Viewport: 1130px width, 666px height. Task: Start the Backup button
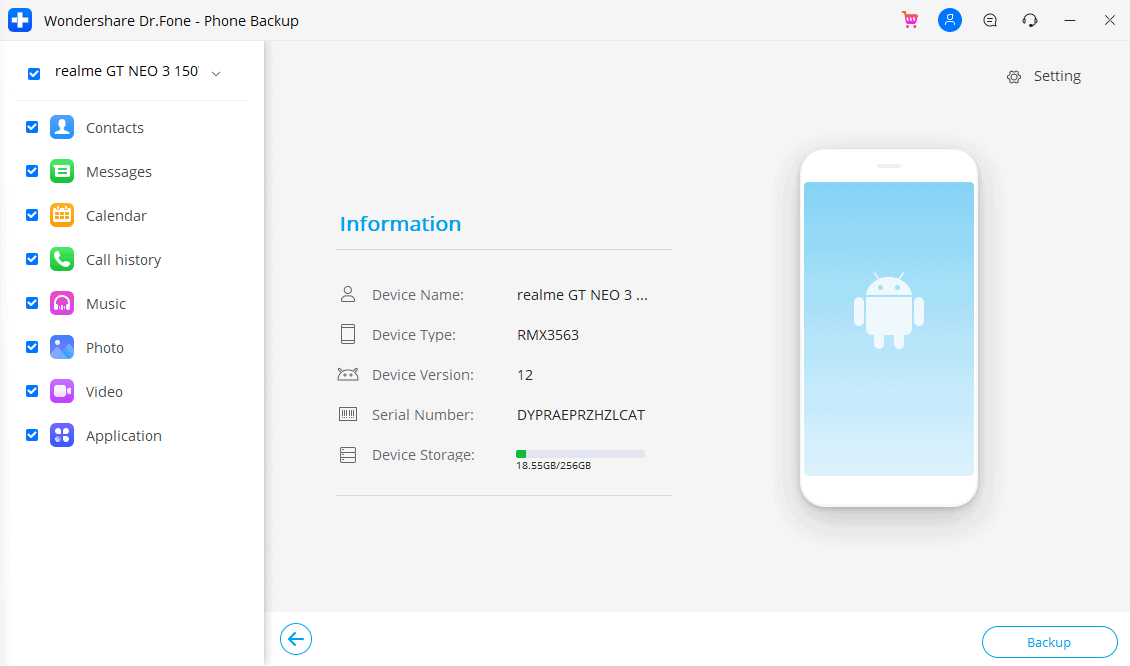point(1049,642)
